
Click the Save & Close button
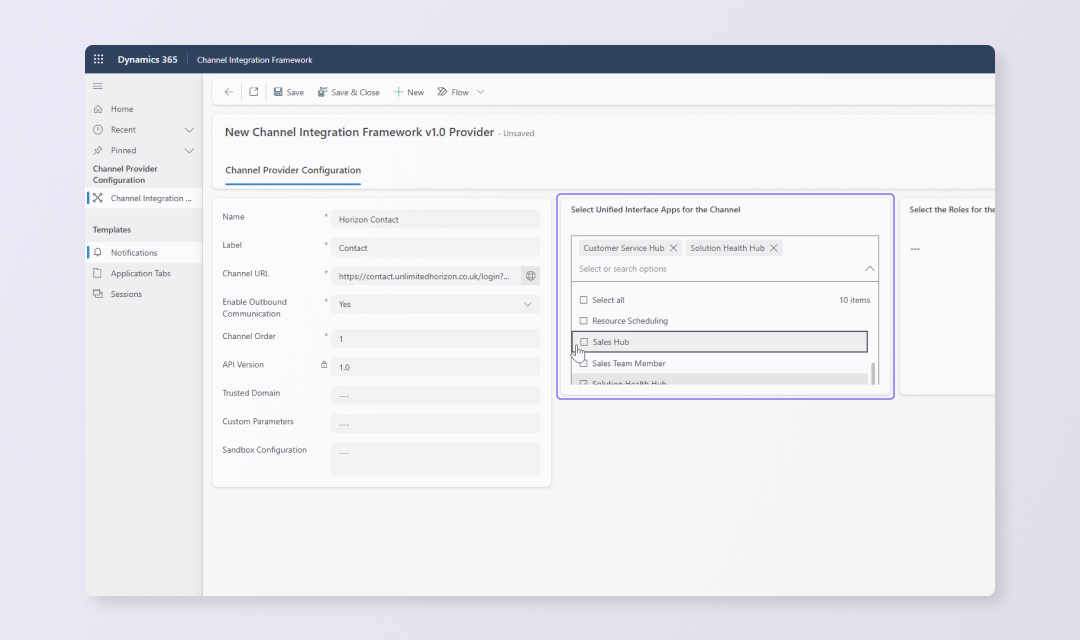349,92
